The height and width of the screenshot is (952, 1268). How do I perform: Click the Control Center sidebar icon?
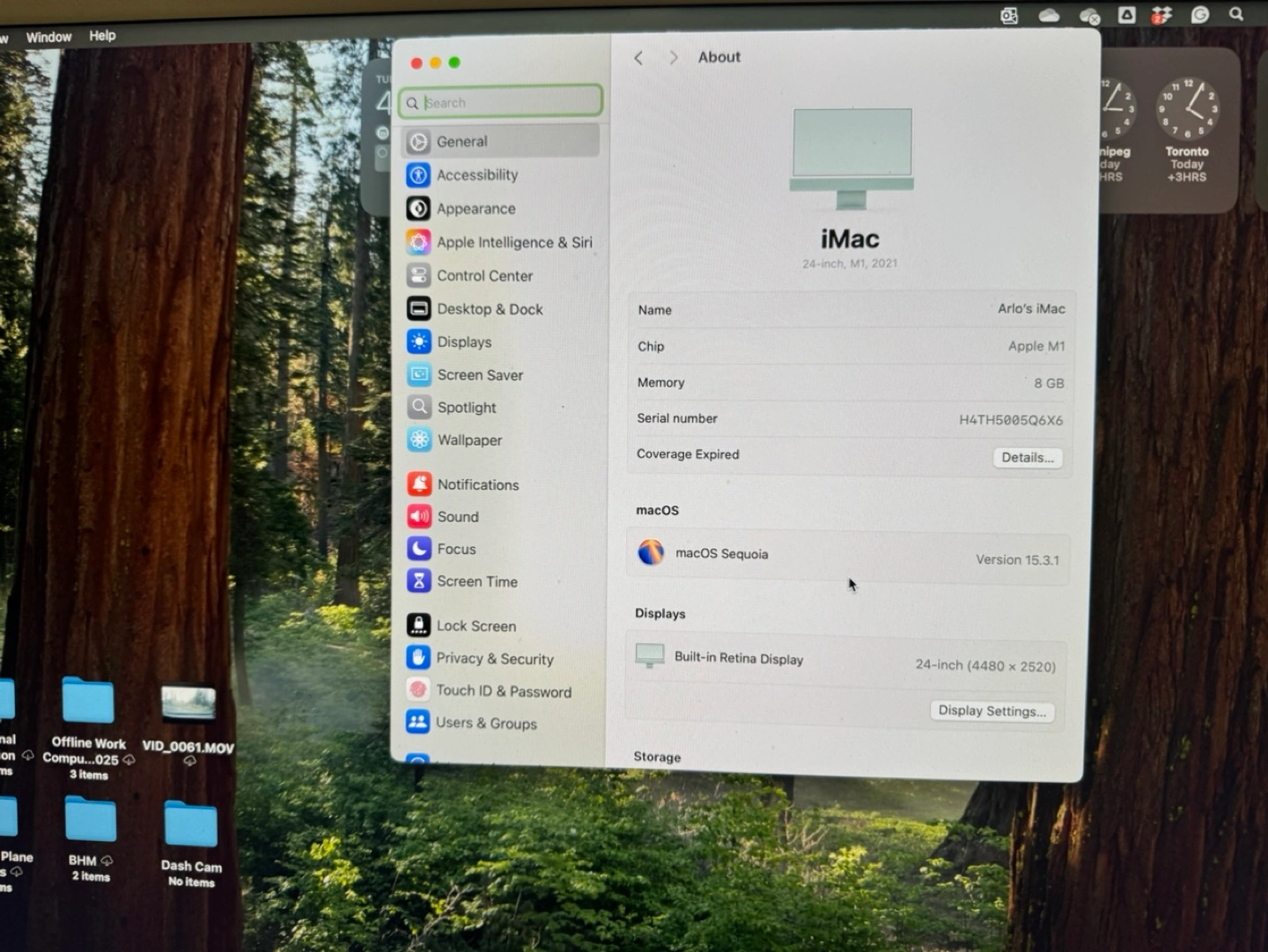418,276
